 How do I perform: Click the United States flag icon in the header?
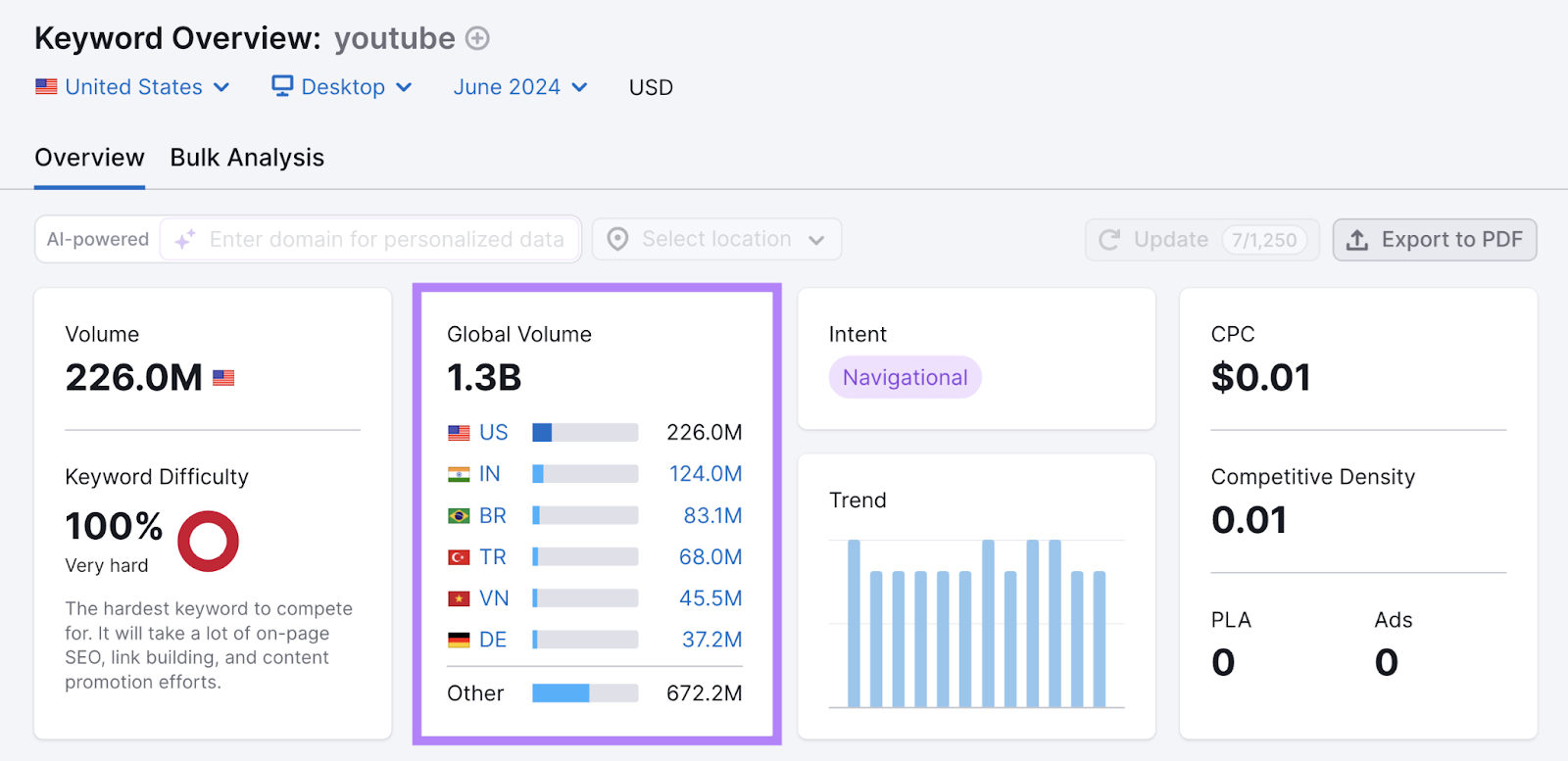pos(46,86)
